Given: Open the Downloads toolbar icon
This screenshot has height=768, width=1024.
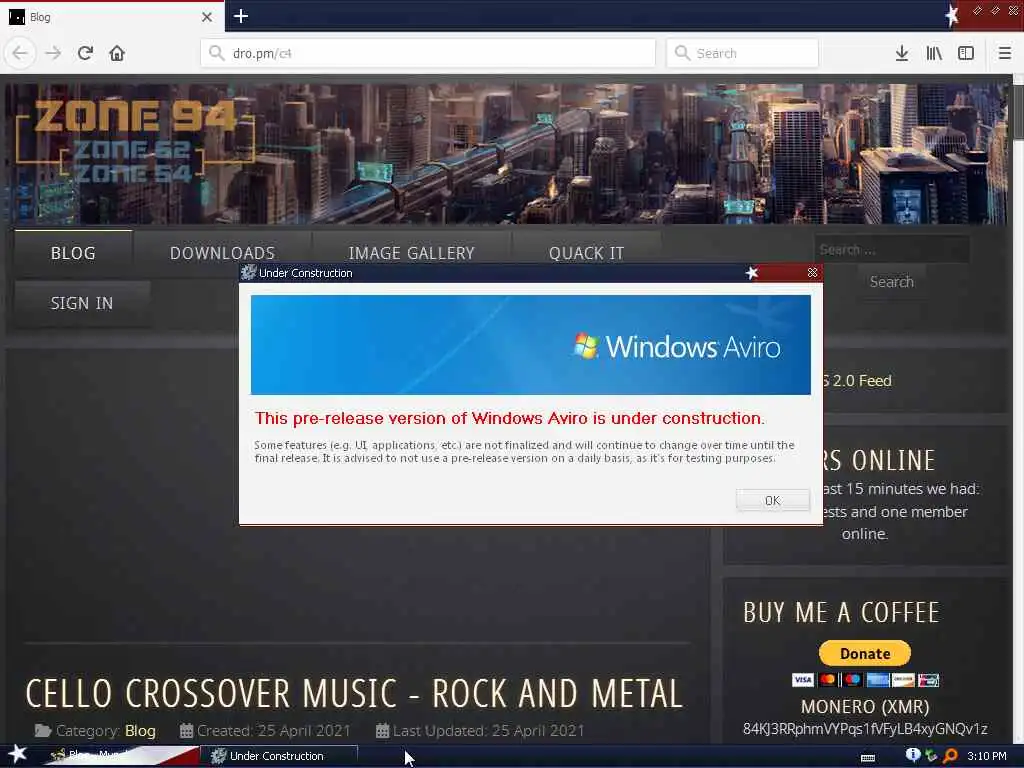Looking at the screenshot, I should 902,53.
